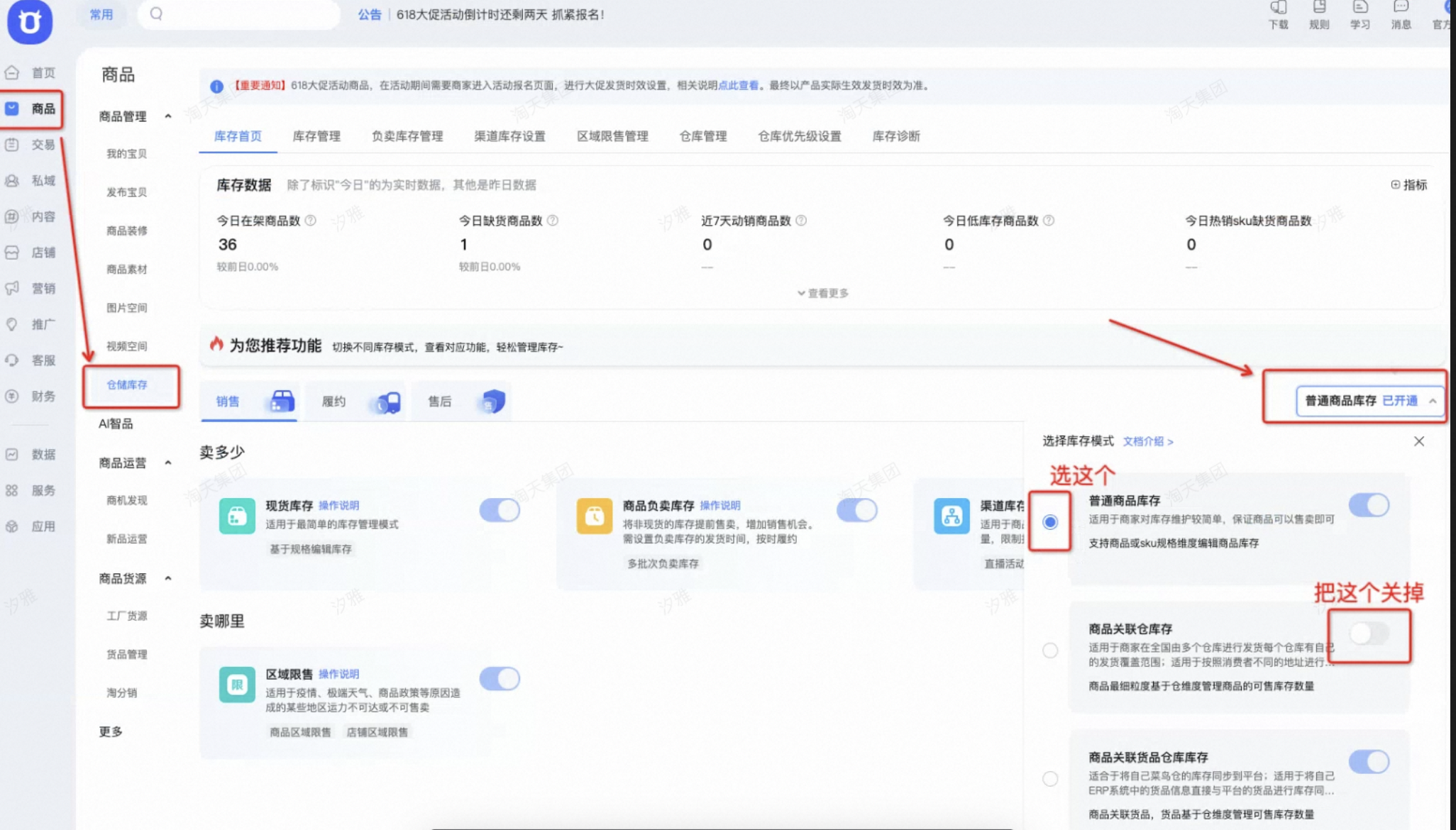The image size is (1456, 830).
Task: Open the 营销 megaphone sidebar icon
Action: [x=12, y=288]
